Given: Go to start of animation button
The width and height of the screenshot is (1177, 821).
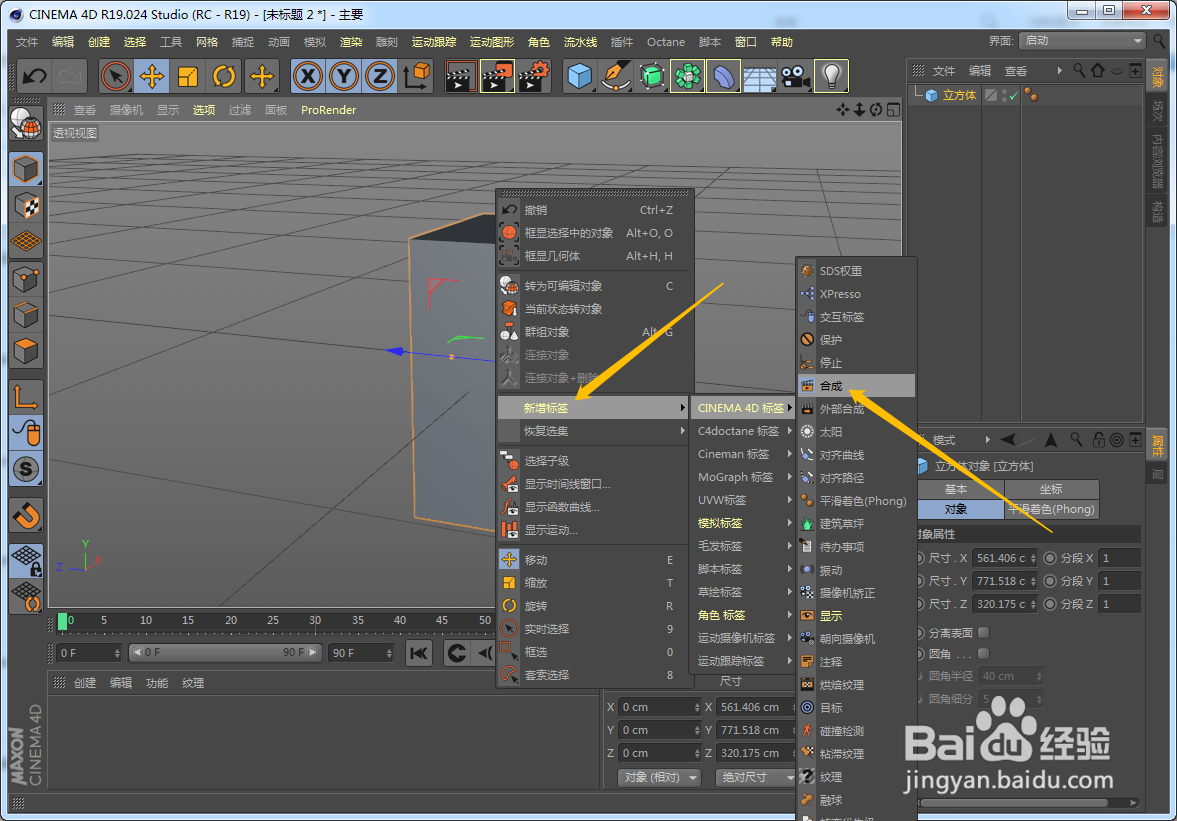Looking at the screenshot, I should click(419, 653).
